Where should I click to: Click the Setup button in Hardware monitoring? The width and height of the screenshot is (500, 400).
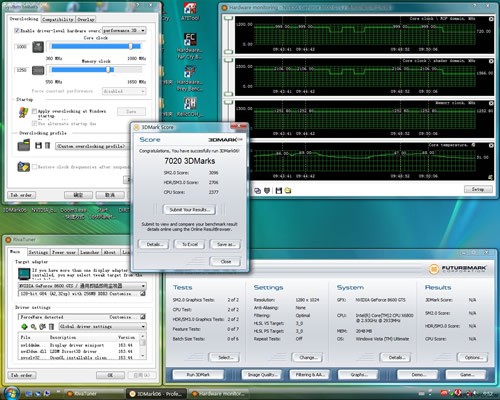[478, 189]
